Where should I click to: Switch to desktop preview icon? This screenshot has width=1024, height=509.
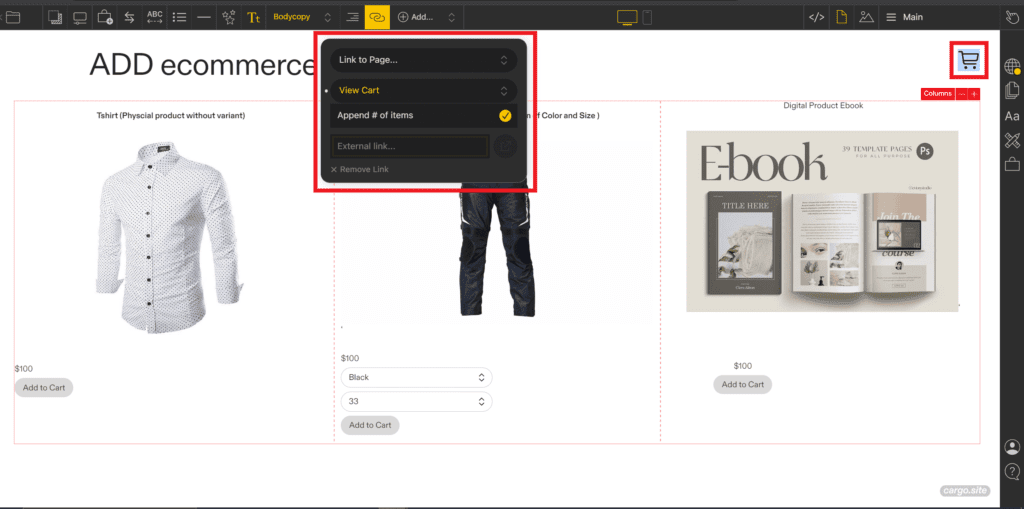(627, 18)
